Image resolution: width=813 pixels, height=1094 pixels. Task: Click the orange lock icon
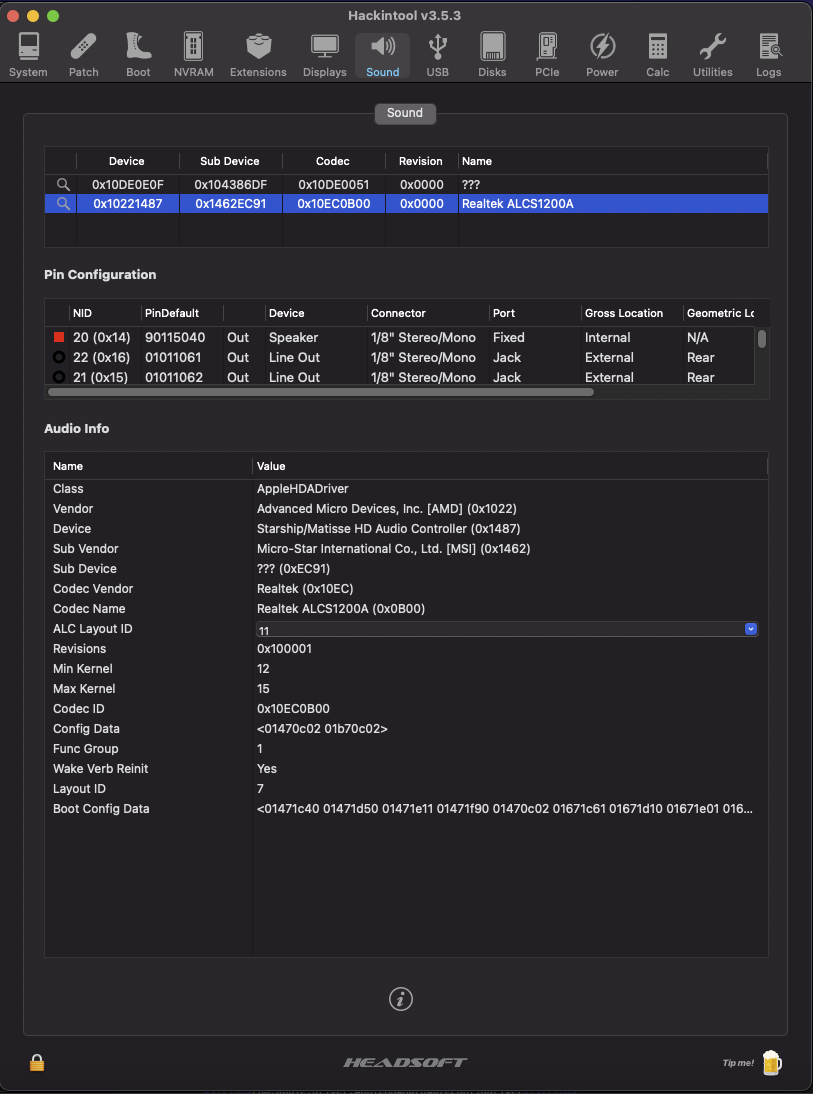point(37,1063)
